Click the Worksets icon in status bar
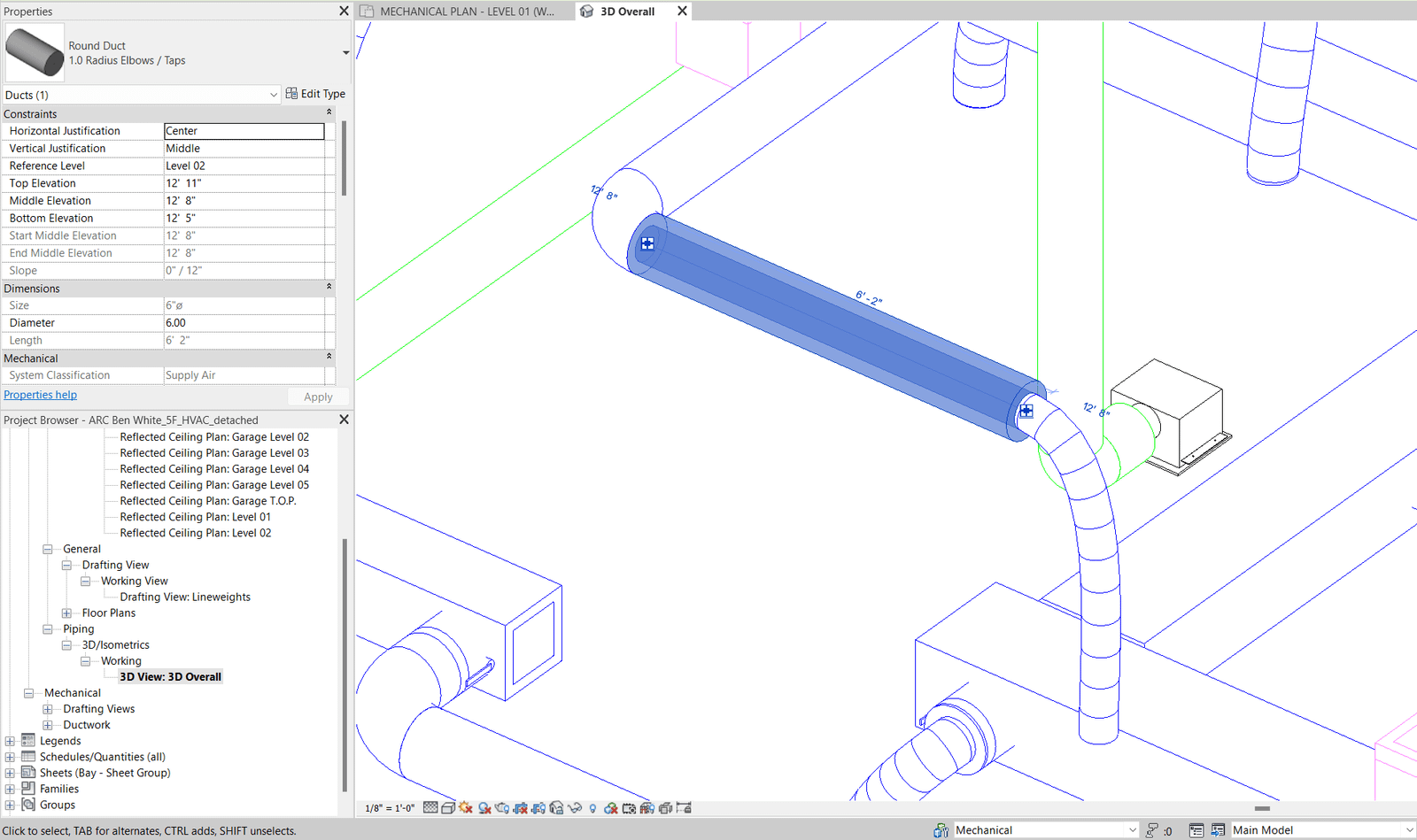Image resolution: width=1417 pixels, height=840 pixels. coord(940,829)
